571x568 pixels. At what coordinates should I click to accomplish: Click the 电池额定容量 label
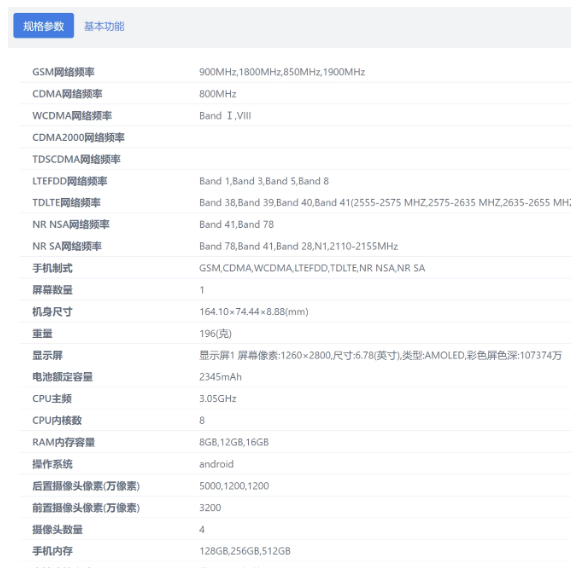coord(63,377)
